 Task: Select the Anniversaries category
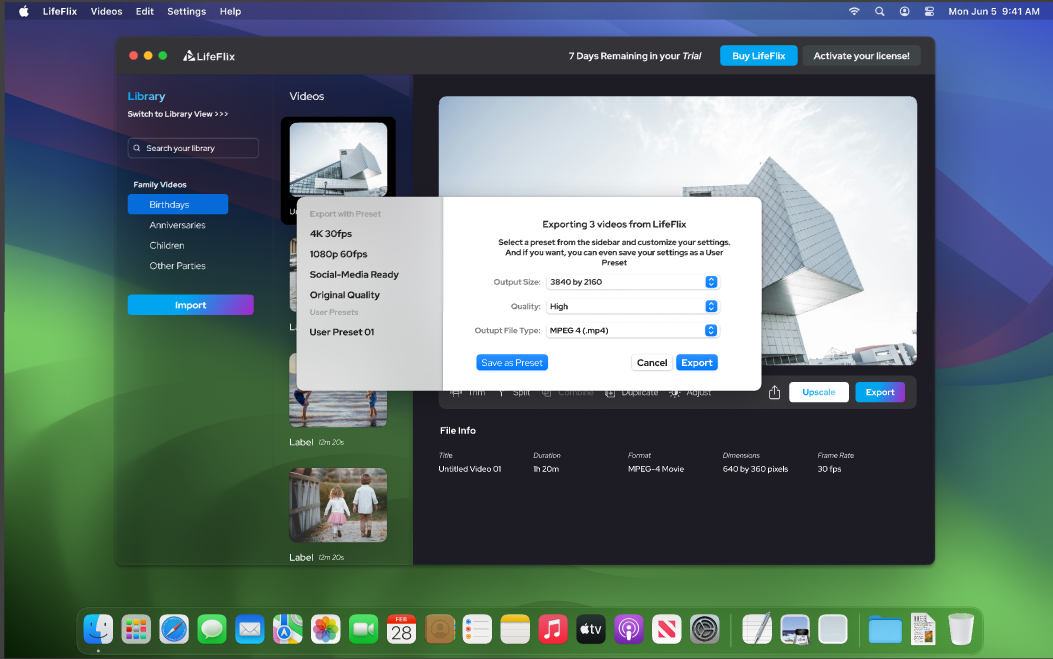(177, 225)
